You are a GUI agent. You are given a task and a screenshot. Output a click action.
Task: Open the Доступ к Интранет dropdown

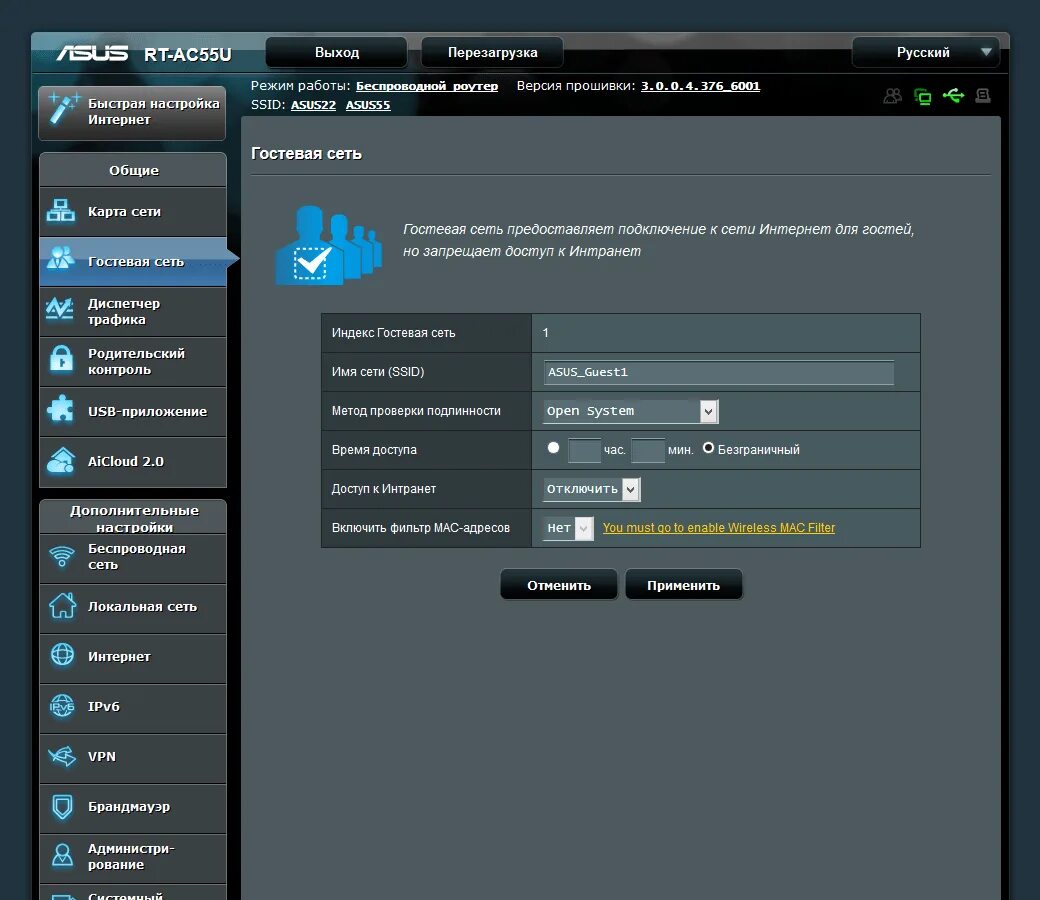pos(592,489)
